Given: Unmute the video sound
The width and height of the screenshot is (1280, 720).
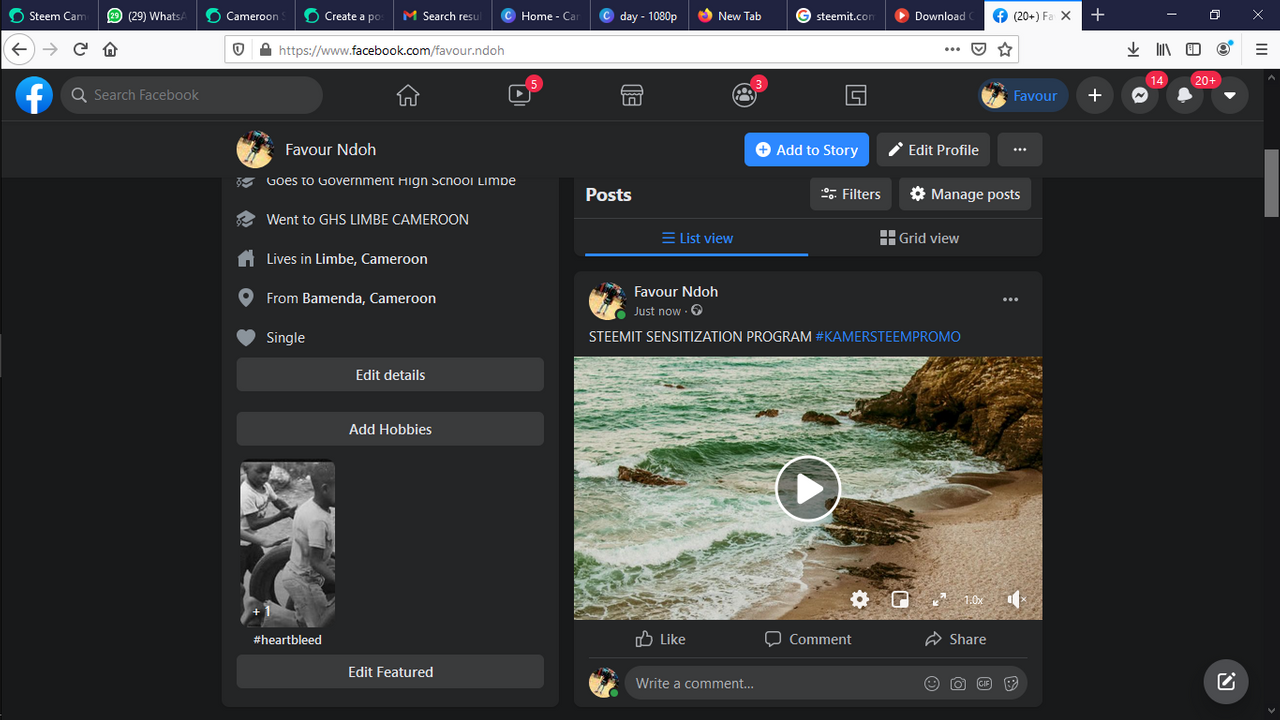Looking at the screenshot, I should pyautogui.click(x=1016, y=599).
